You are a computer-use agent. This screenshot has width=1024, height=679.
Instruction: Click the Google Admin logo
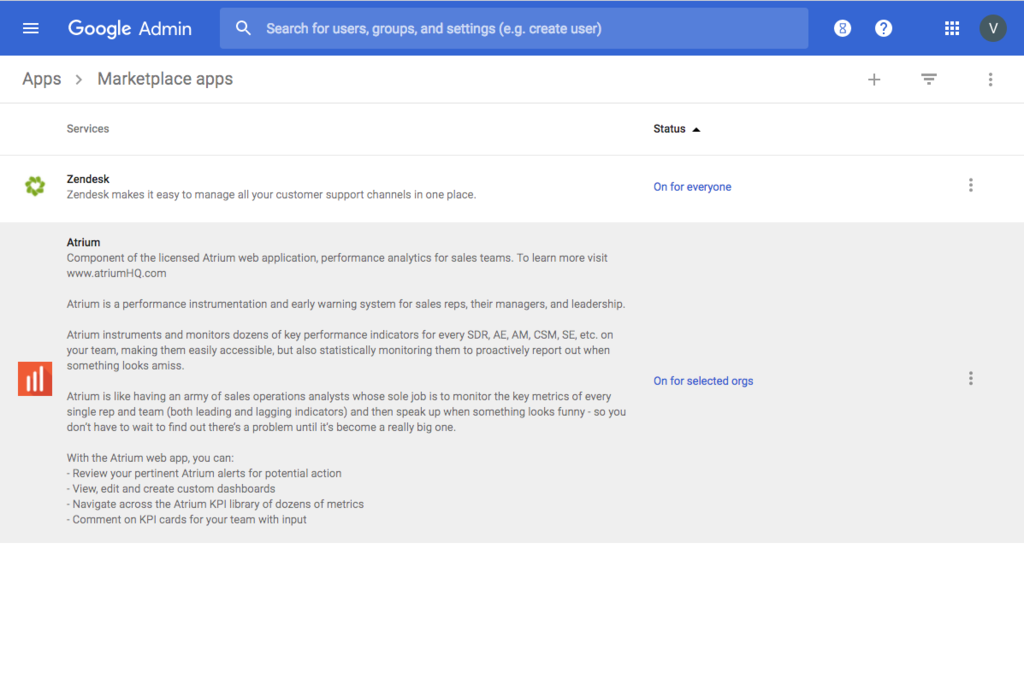point(129,29)
